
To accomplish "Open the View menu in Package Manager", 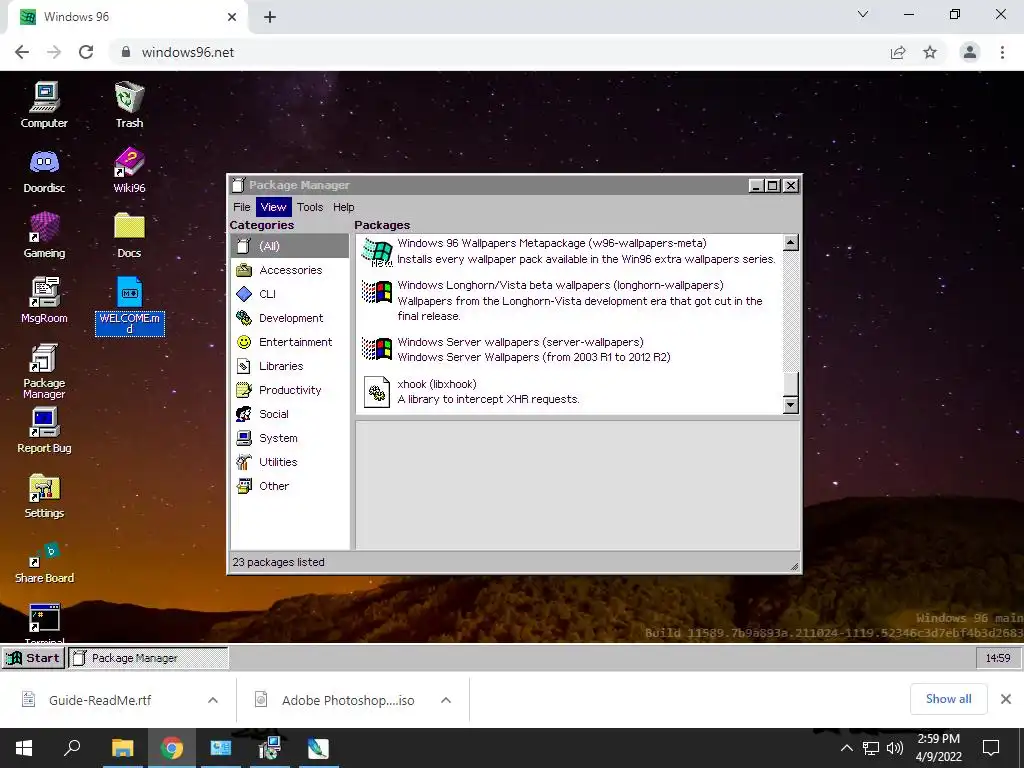I will click(x=273, y=207).
